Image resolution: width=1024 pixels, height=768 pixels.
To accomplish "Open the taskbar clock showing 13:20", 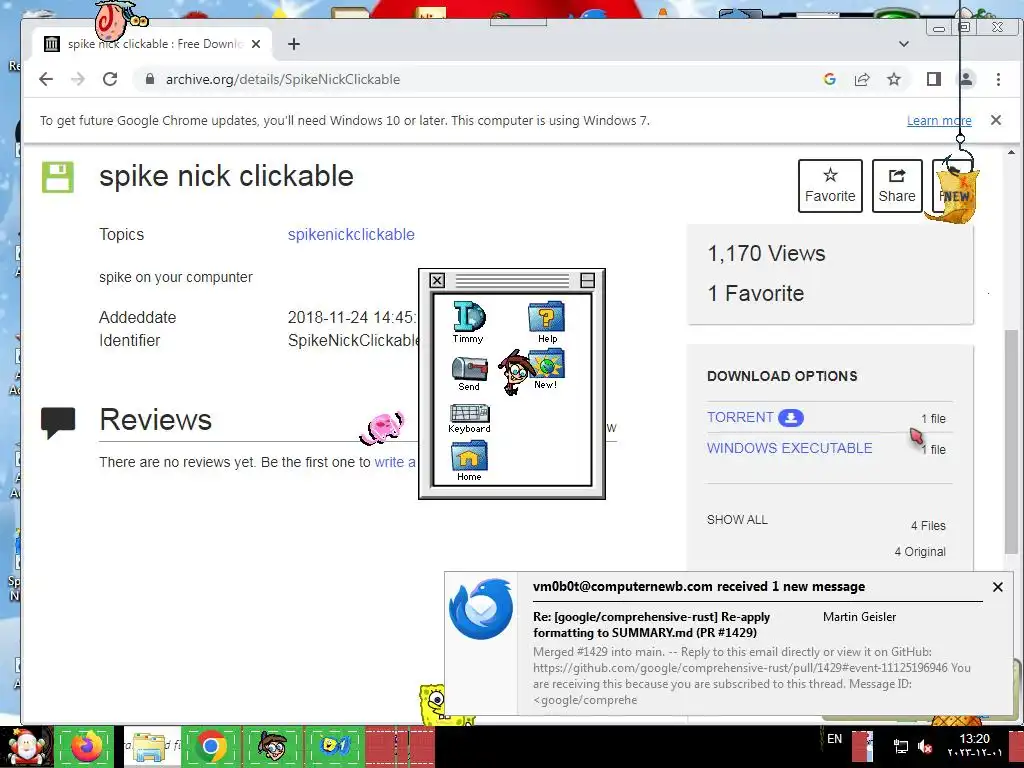I will [974, 745].
